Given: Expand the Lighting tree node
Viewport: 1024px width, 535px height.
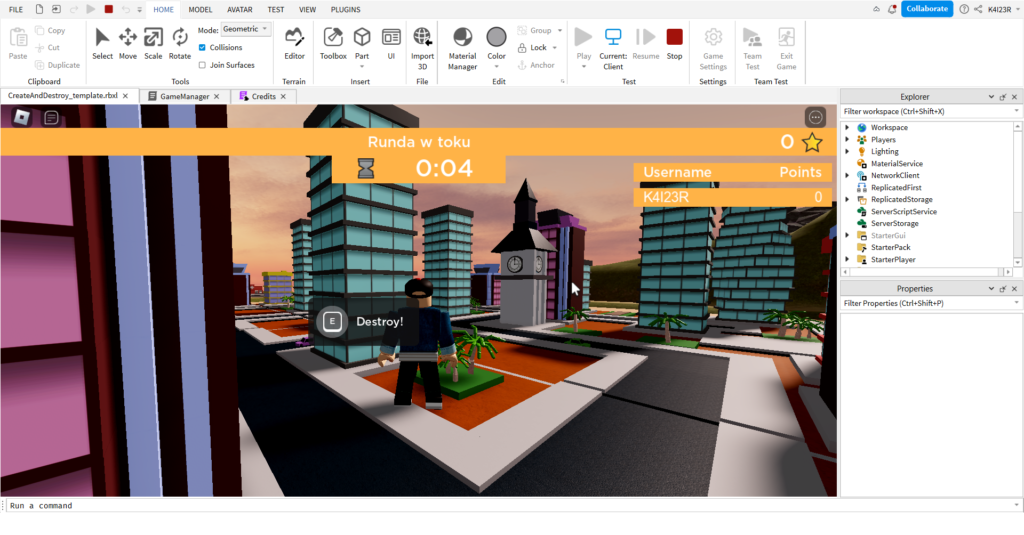Looking at the screenshot, I should click(848, 151).
